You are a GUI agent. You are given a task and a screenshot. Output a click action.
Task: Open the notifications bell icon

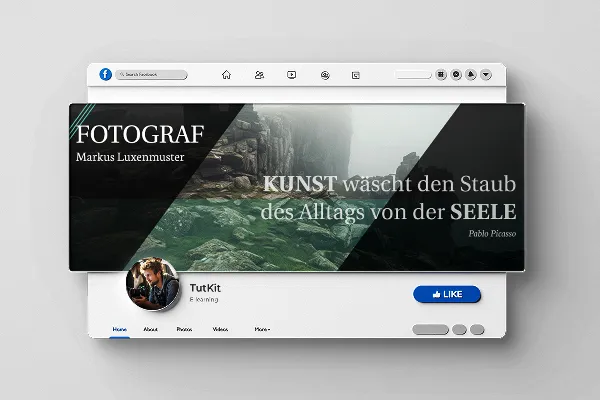[471, 75]
